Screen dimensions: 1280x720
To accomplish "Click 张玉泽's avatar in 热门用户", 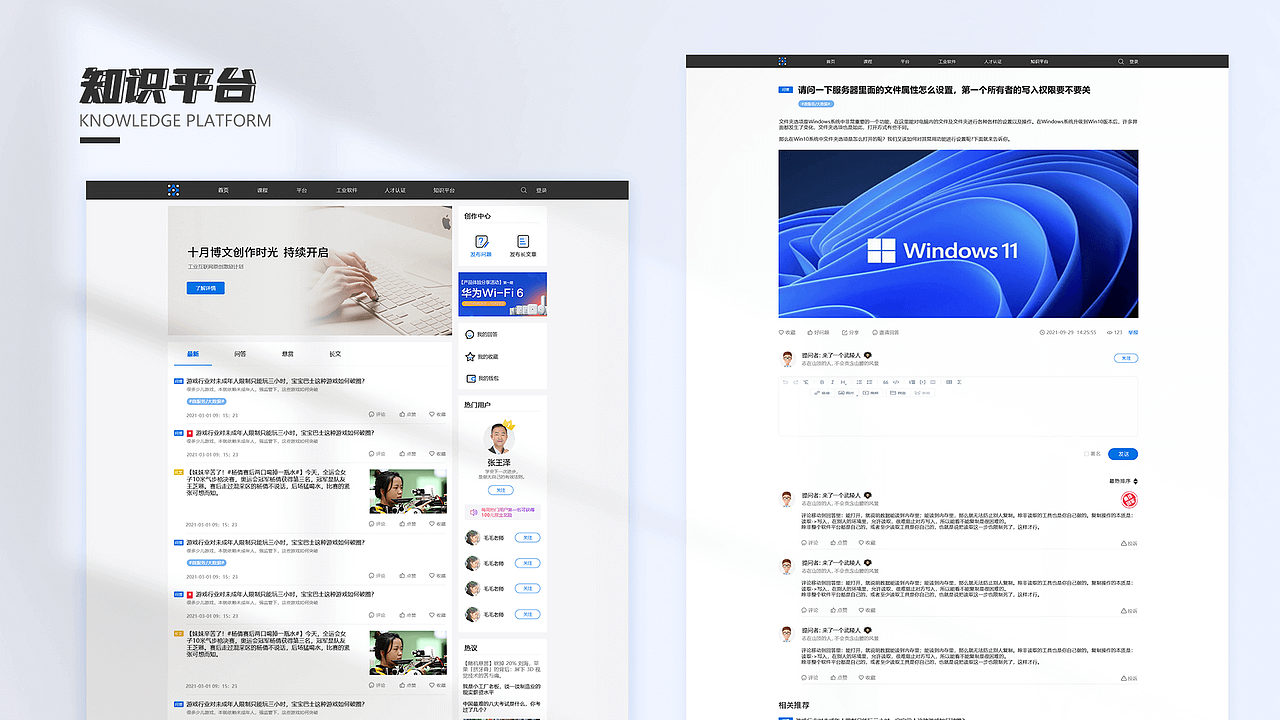I will tap(500, 438).
